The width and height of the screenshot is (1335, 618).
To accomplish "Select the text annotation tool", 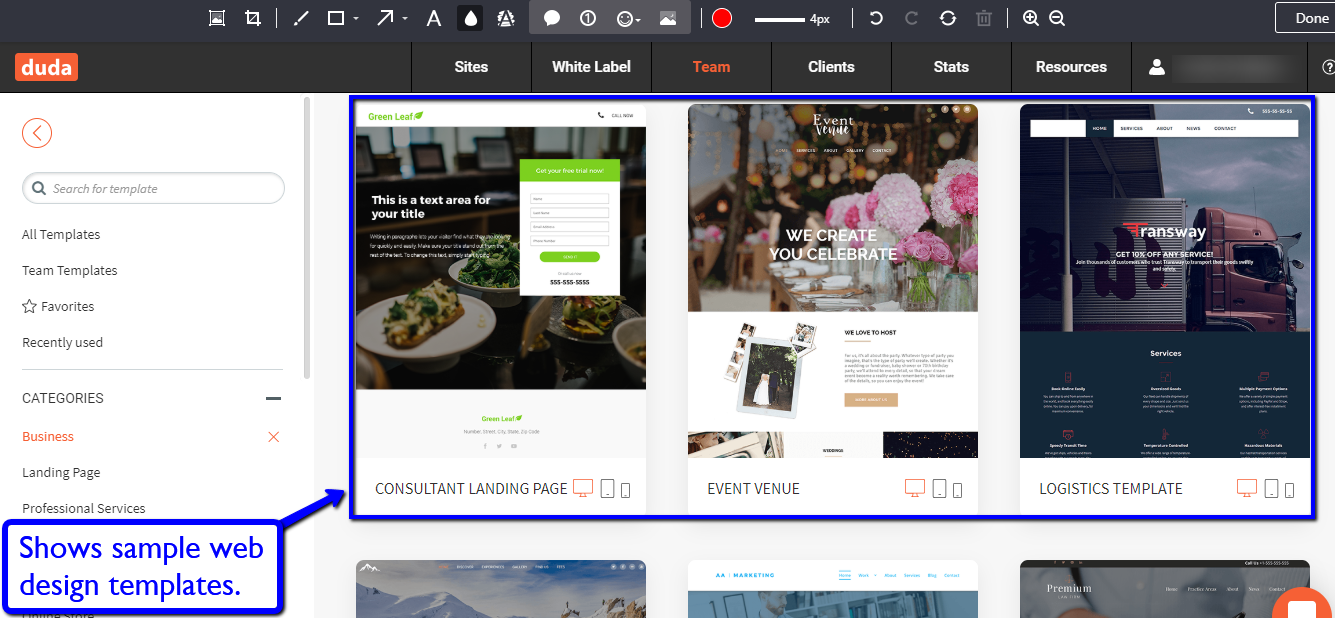I will pos(434,18).
